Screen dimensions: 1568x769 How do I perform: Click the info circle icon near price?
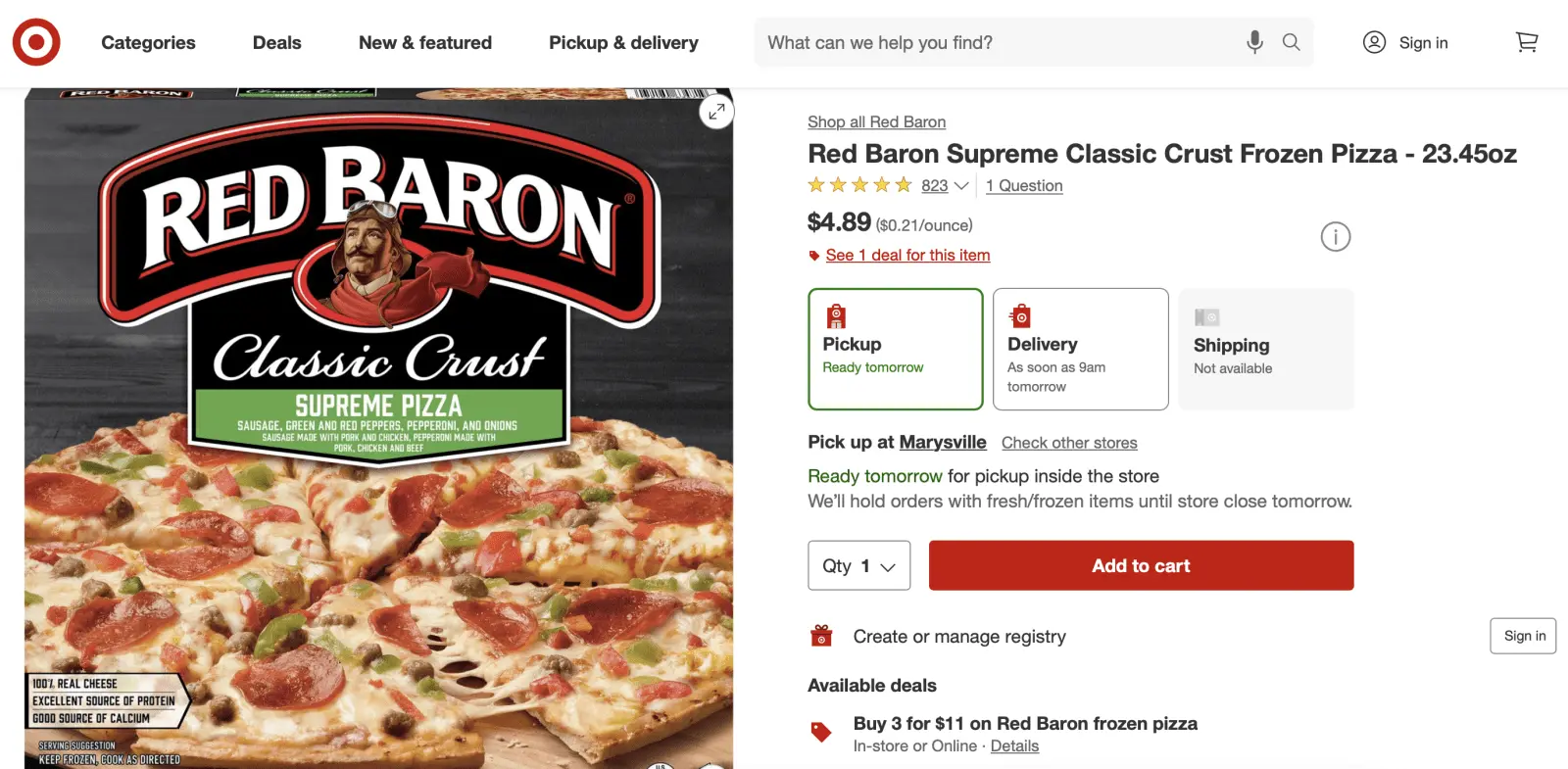1335,236
